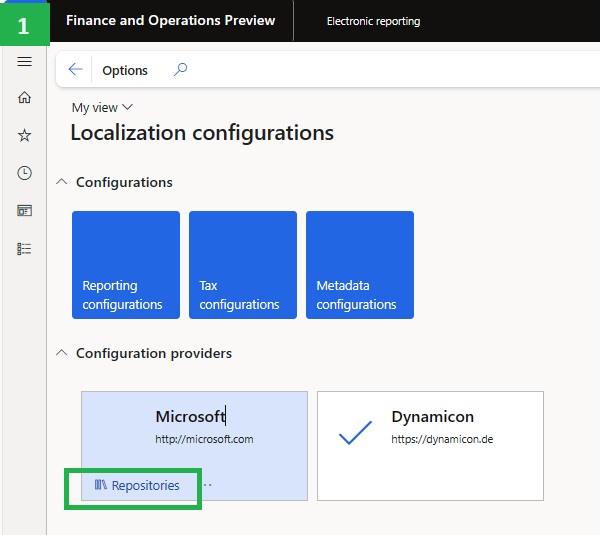Open the Metadata configurations tile
This screenshot has width=600, height=535.
click(360, 265)
